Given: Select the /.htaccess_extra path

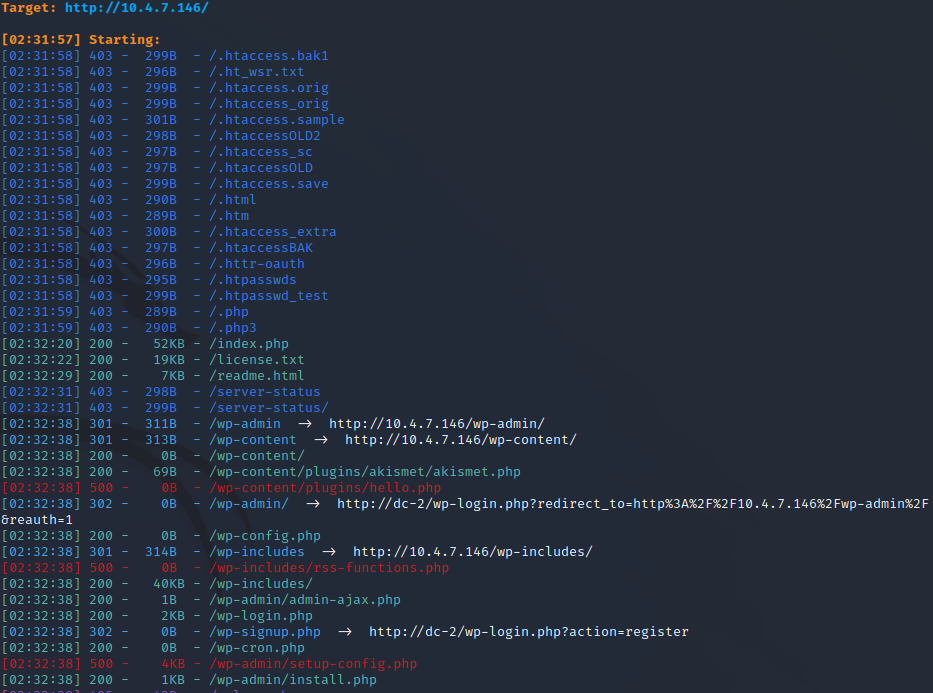Looking at the screenshot, I should (273, 231).
